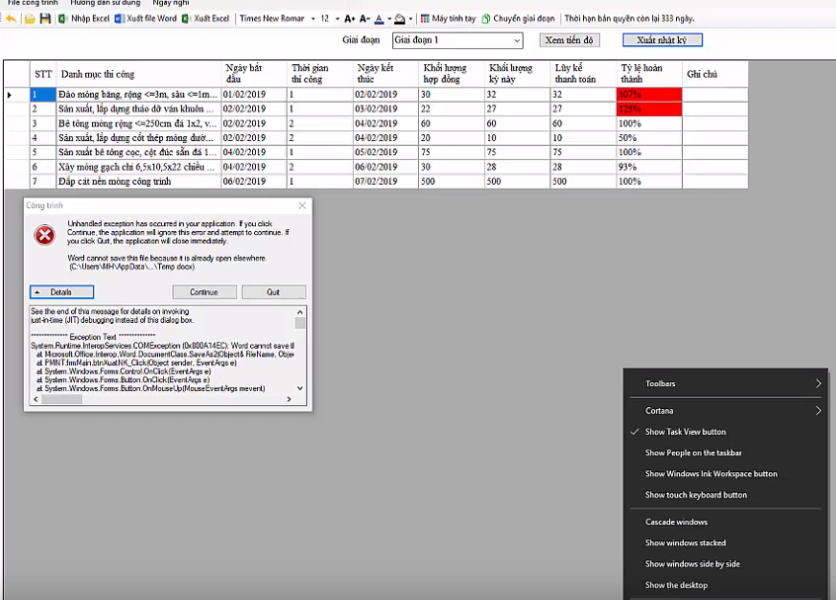Click Quit in the error dialog

(274, 292)
